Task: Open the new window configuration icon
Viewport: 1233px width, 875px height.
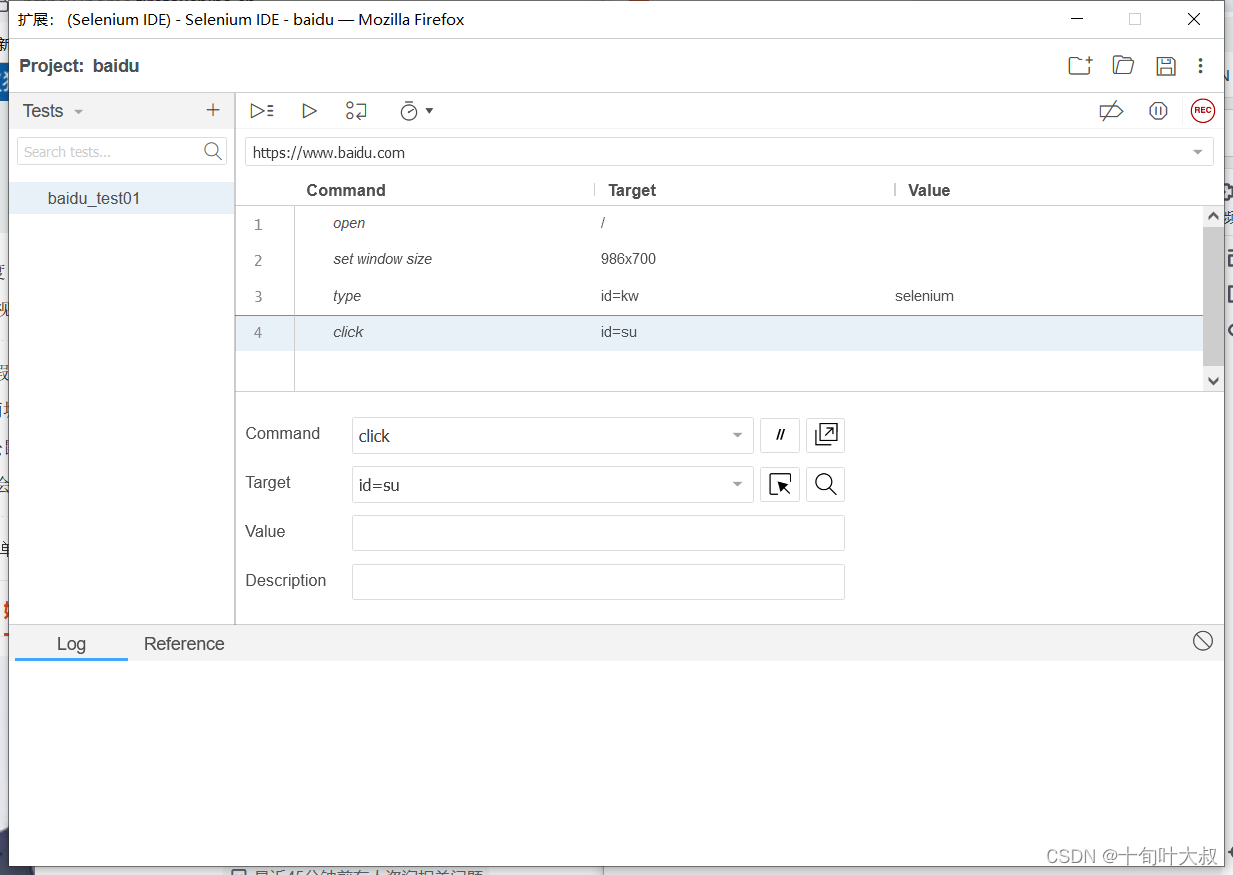Action: (x=826, y=435)
